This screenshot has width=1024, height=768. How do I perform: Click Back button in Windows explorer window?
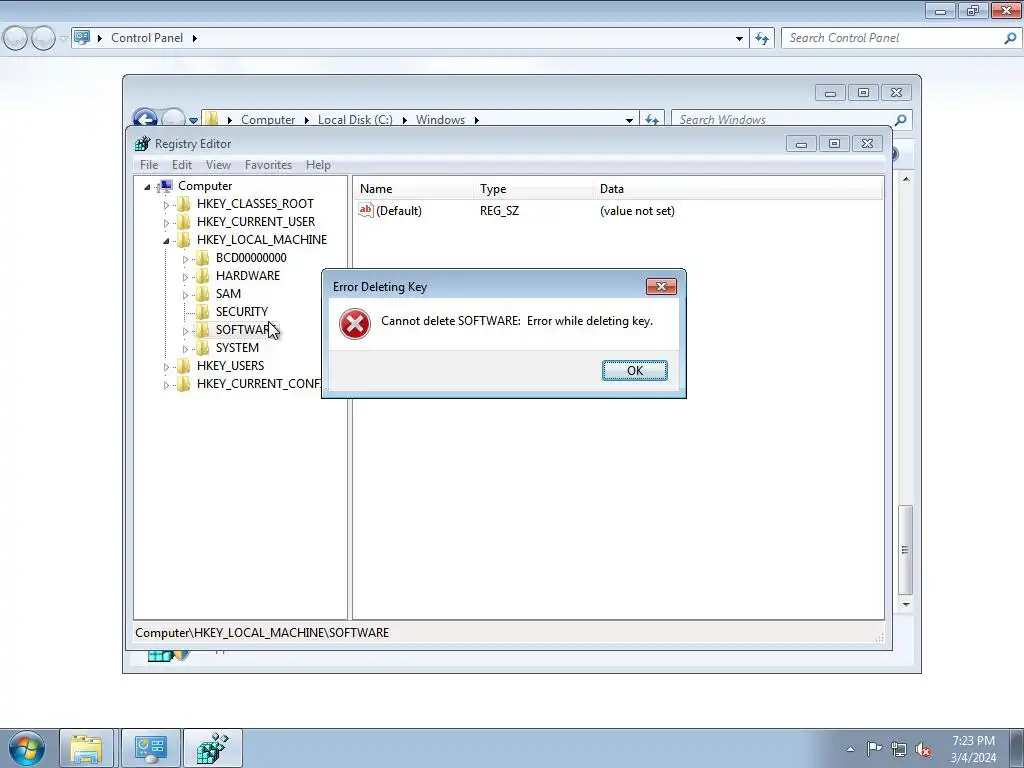click(145, 119)
